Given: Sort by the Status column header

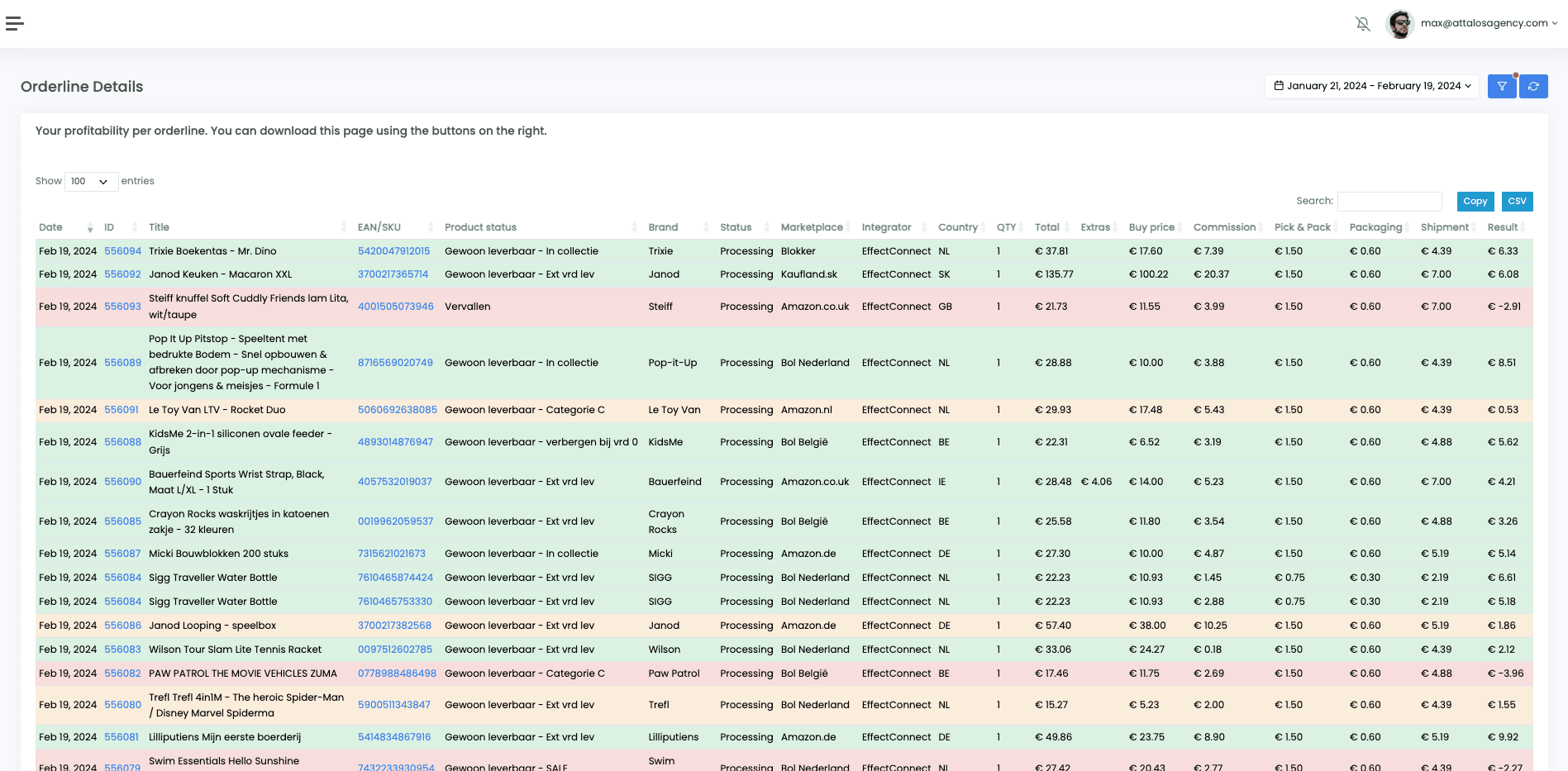Looking at the screenshot, I should [746, 227].
